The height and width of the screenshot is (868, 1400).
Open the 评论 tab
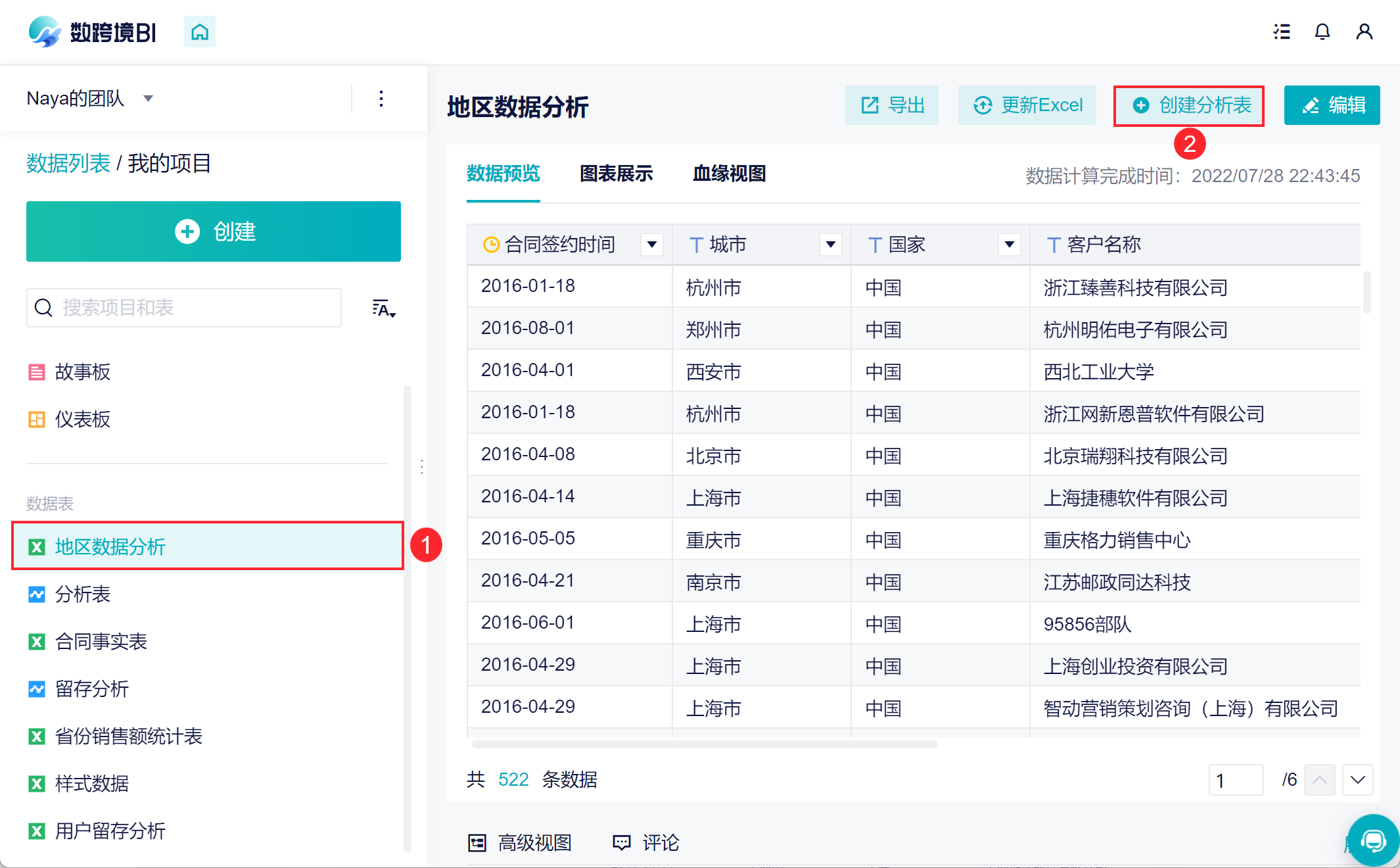point(645,843)
